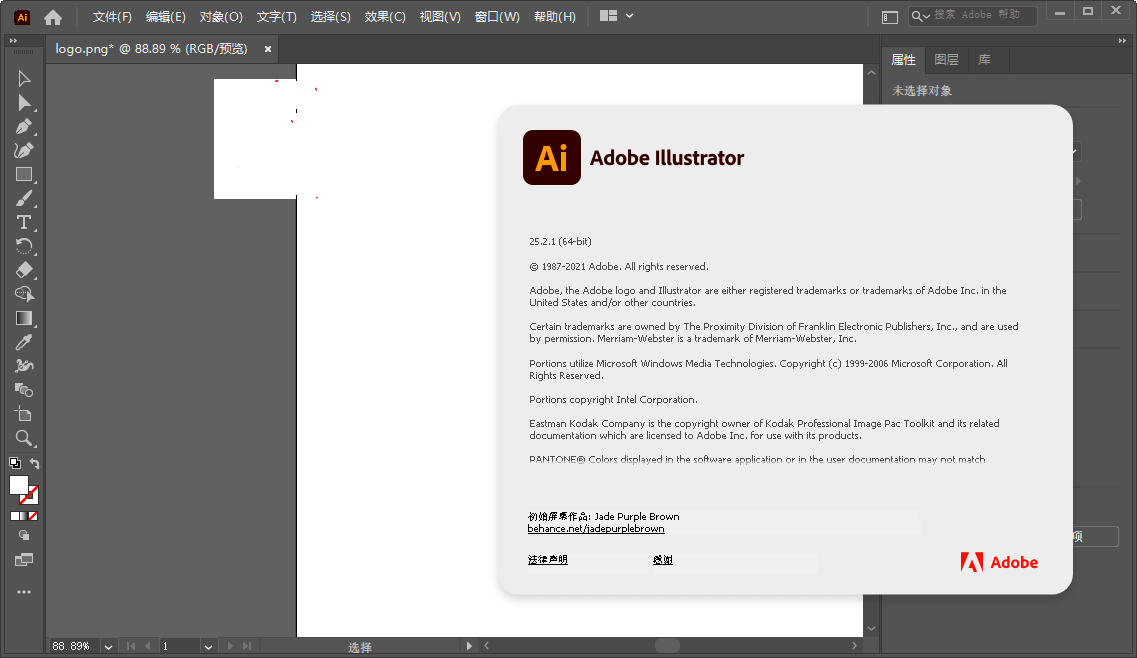Set fill to None in toolbar
The height and width of the screenshot is (658, 1137).
pos(33,516)
